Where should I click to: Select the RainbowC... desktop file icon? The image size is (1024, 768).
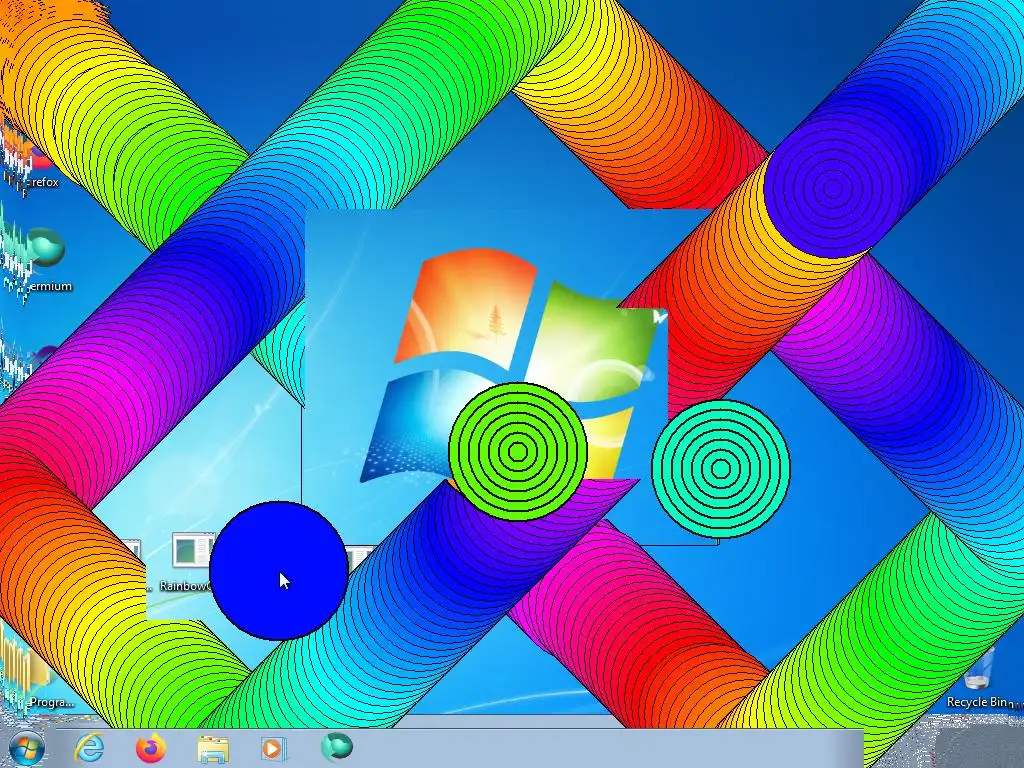pos(193,550)
